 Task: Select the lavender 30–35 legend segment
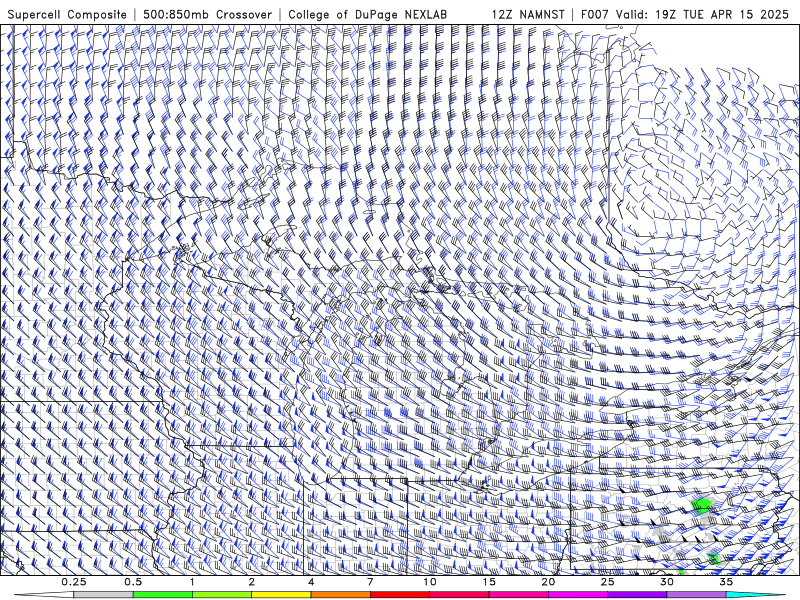pos(696,595)
